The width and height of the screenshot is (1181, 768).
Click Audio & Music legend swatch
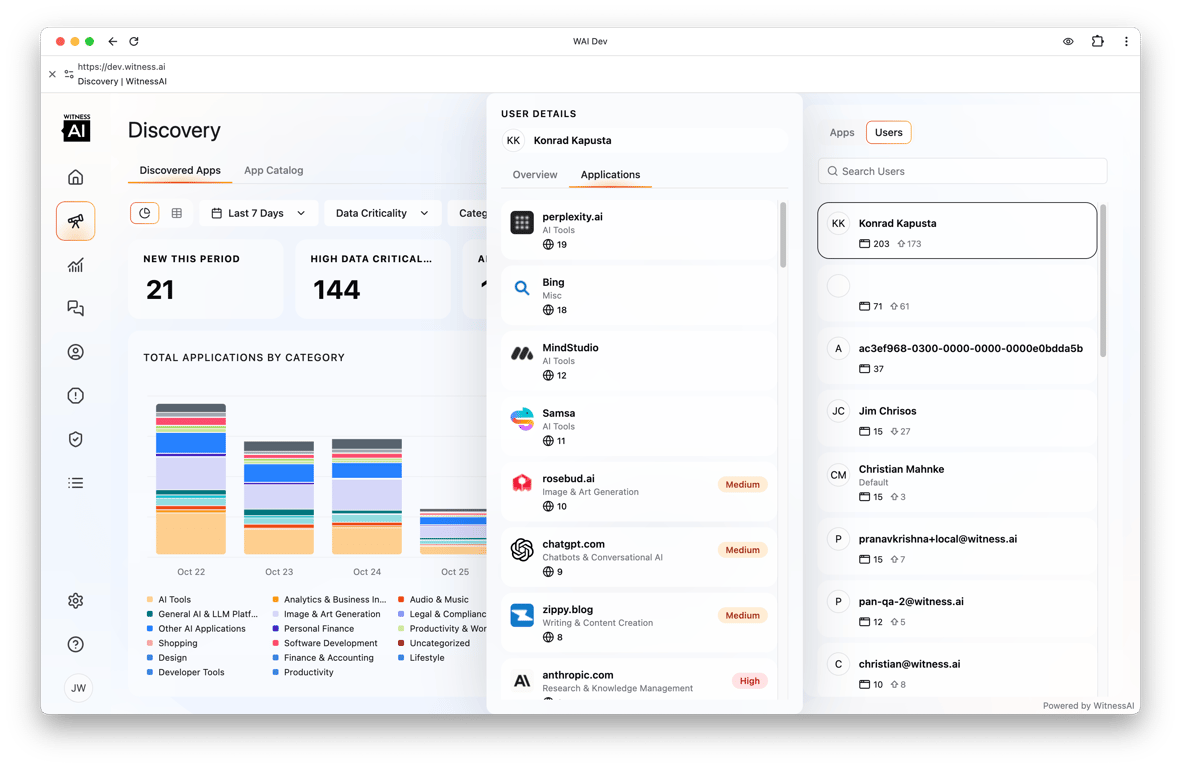401,600
